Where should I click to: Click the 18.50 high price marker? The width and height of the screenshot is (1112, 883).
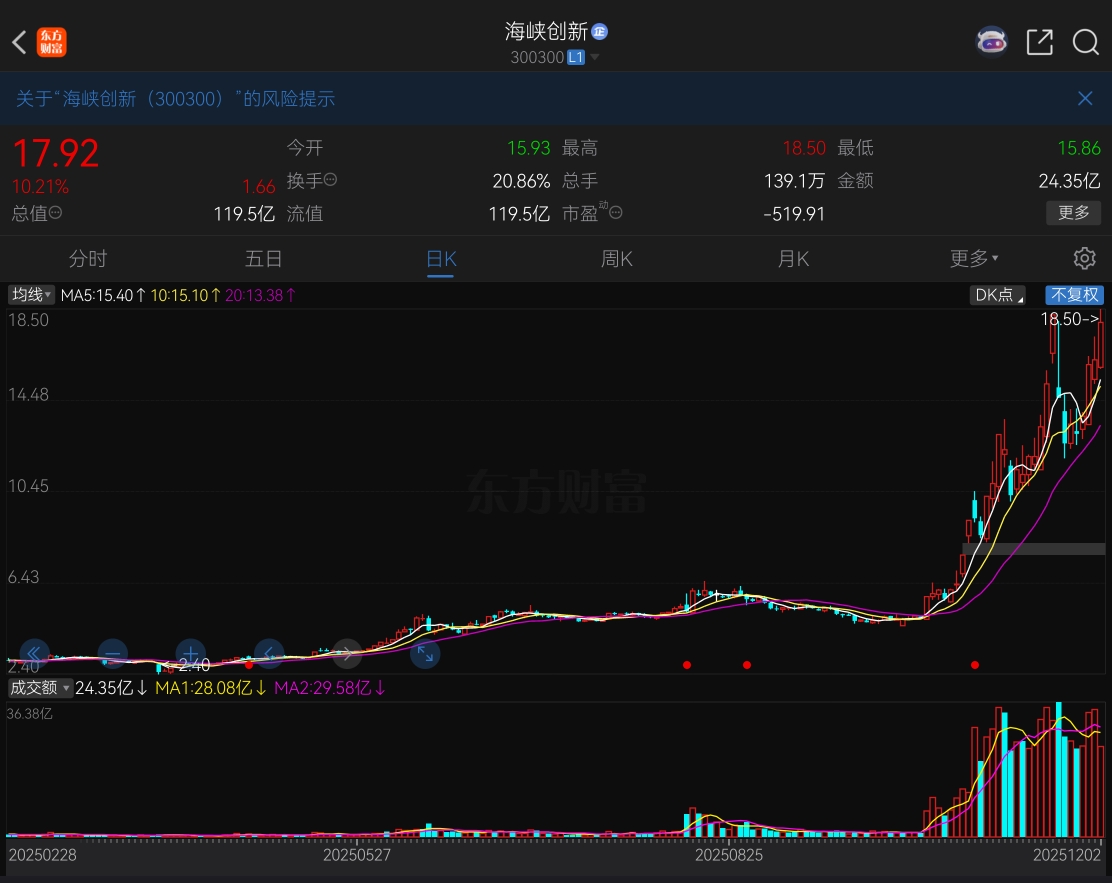click(x=1070, y=319)
